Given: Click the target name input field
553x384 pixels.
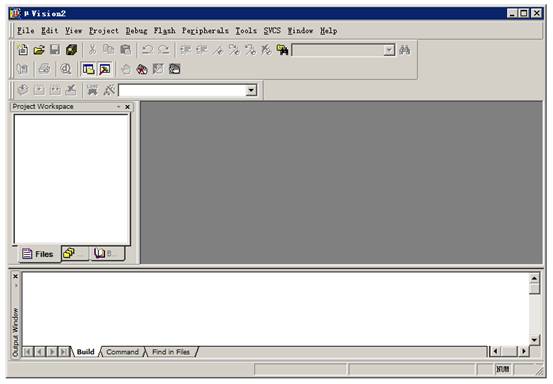Looking at the screenshot, I should 182,90.
